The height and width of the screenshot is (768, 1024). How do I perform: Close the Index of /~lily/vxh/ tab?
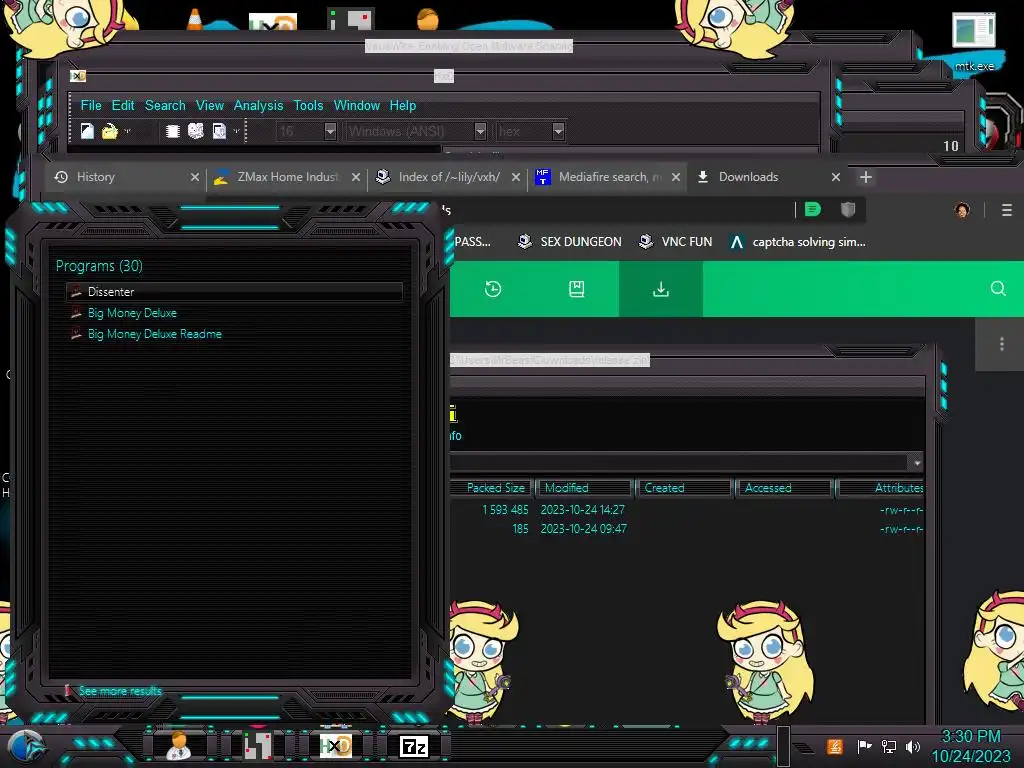pyautogui.click(x=516, y=177)
